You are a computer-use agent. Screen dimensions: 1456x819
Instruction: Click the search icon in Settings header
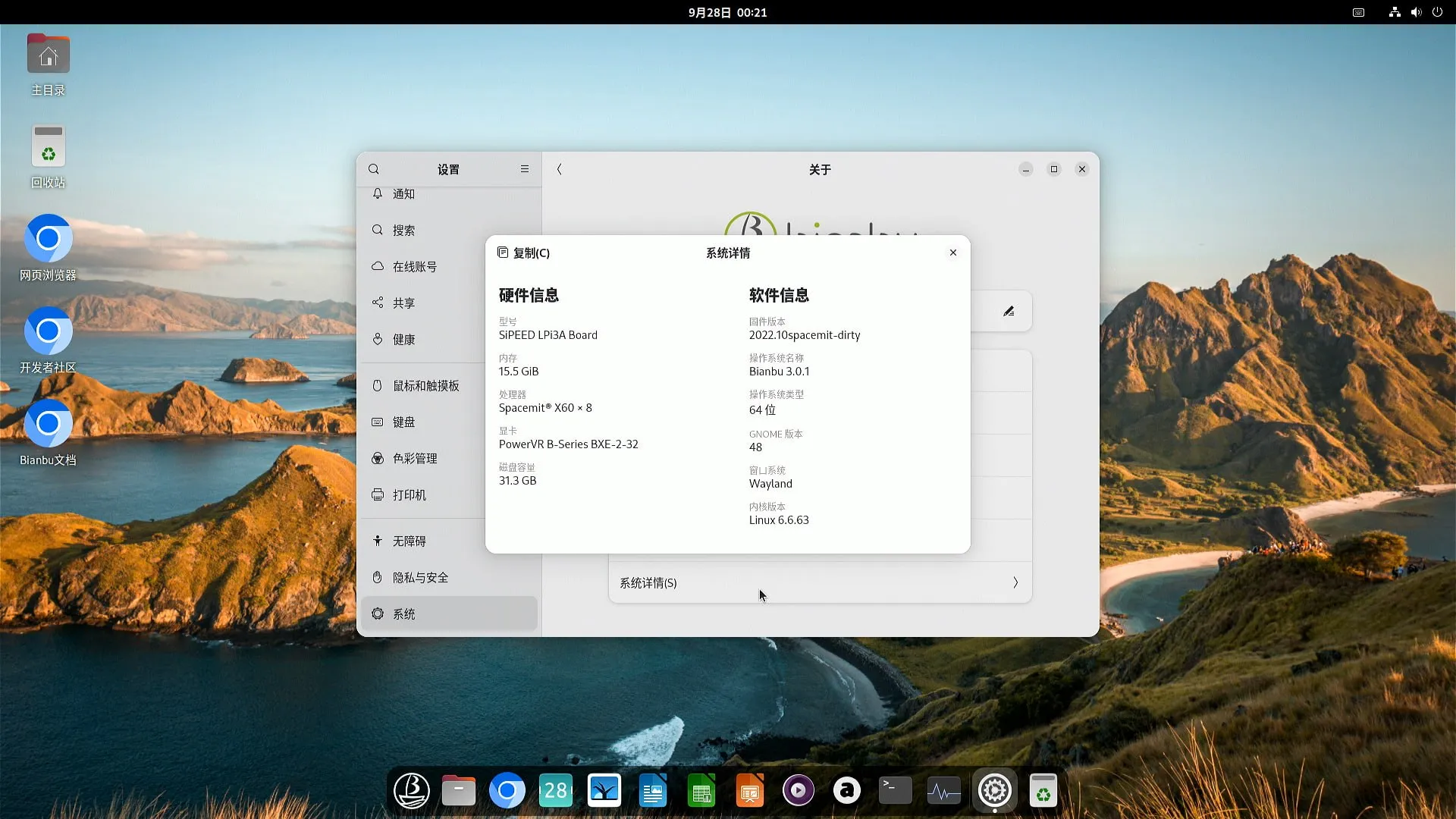coord(374,169)
